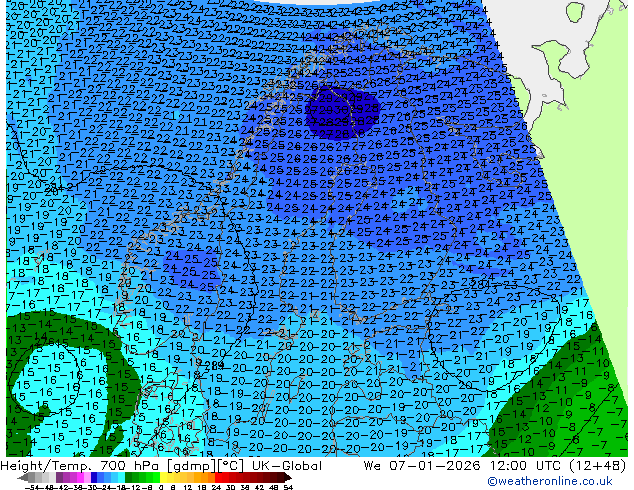Pick the dark blue legend swatch
634x490 pixels.
coord(94,477)
